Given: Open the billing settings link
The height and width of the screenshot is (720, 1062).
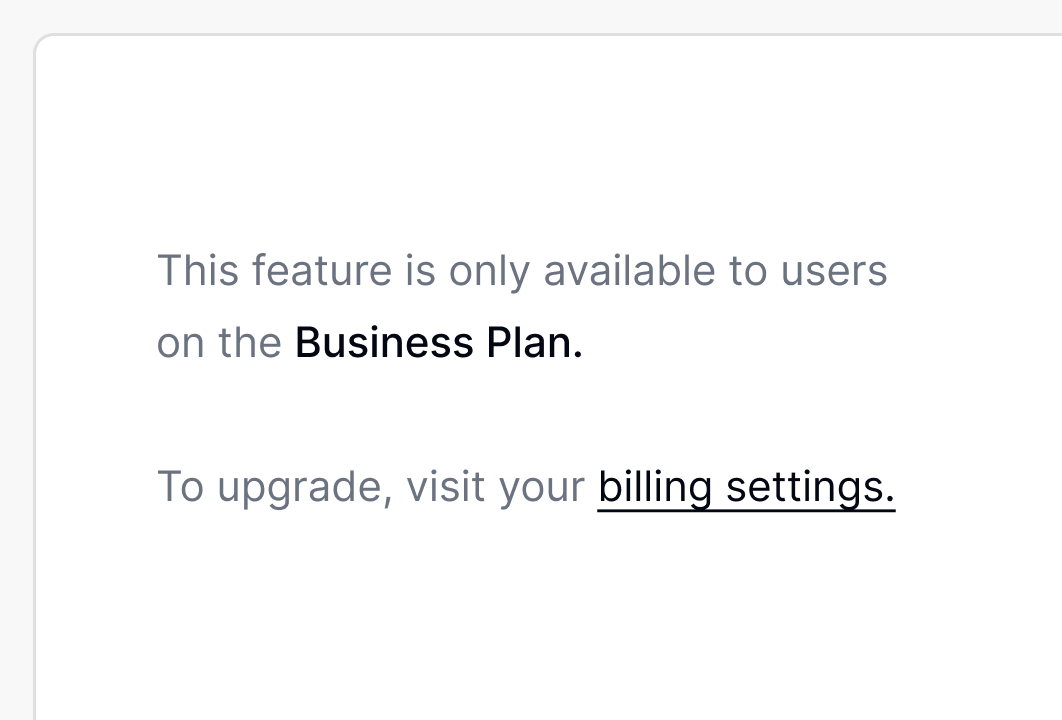Looking at the screenshot, I should tap(746, 488).
